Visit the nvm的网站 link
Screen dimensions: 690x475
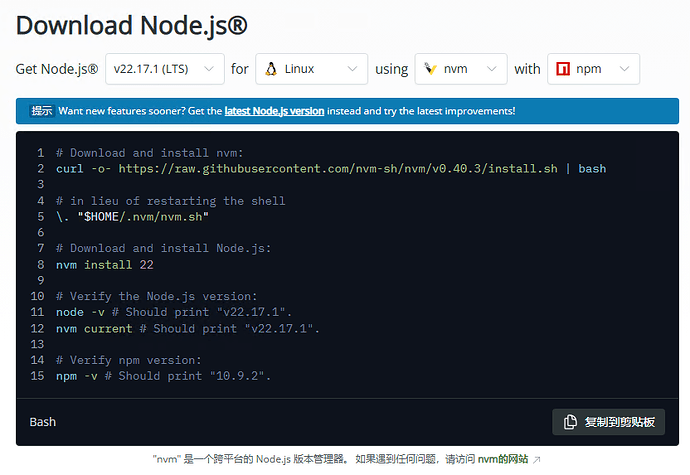tap(503, 459)
